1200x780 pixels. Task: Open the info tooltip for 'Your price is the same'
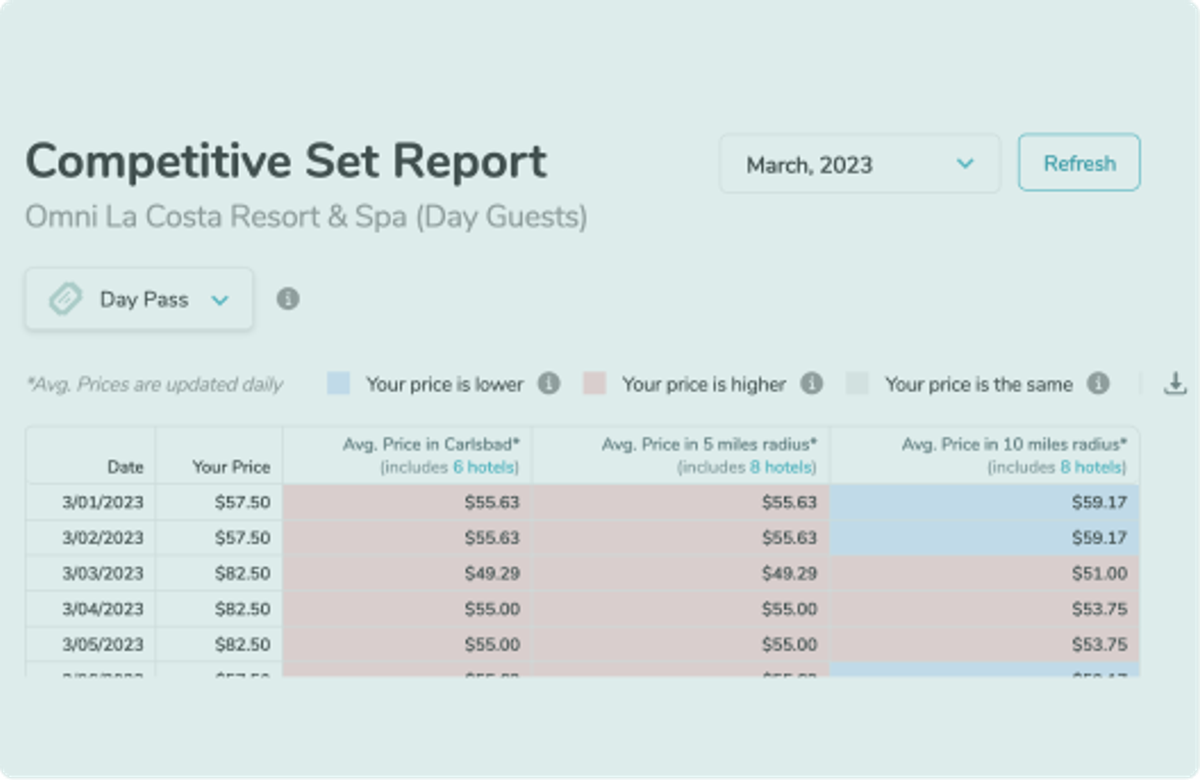(1098, 383)
